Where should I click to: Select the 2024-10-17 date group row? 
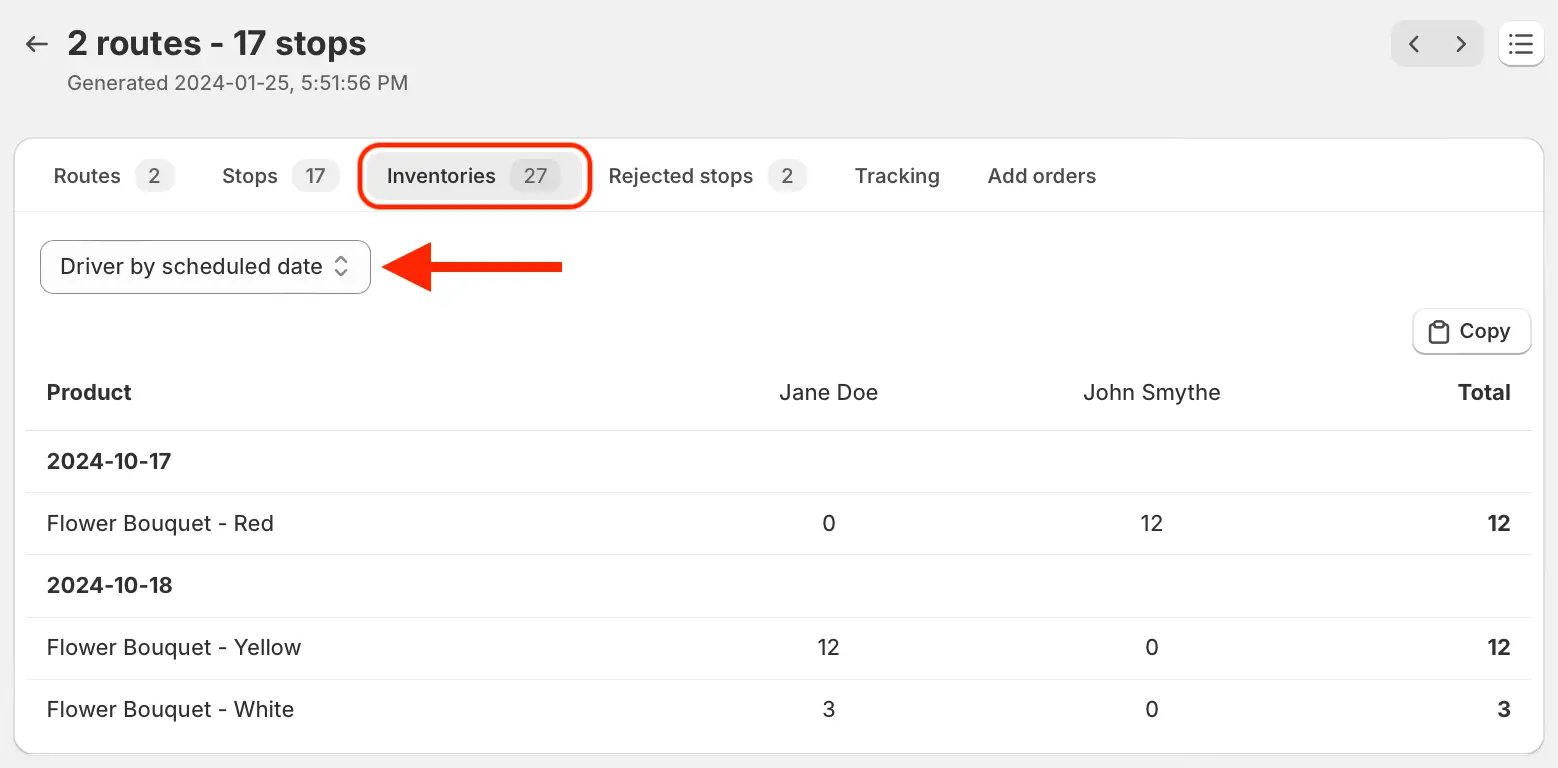tap(779, 462)
